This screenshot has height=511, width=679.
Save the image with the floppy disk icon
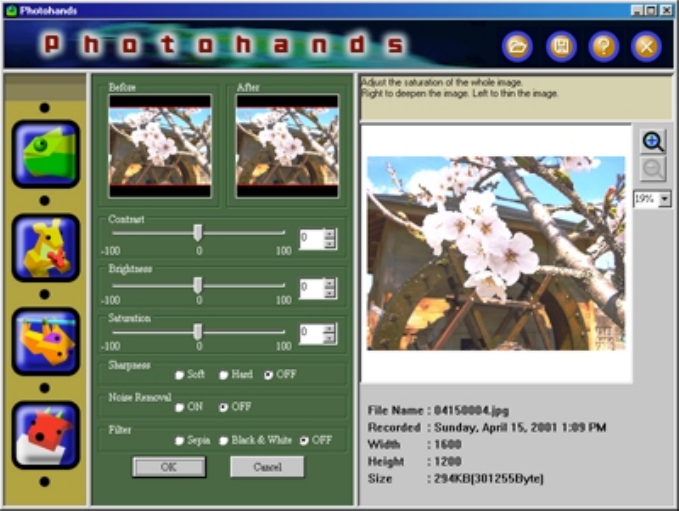coord(561,46)
